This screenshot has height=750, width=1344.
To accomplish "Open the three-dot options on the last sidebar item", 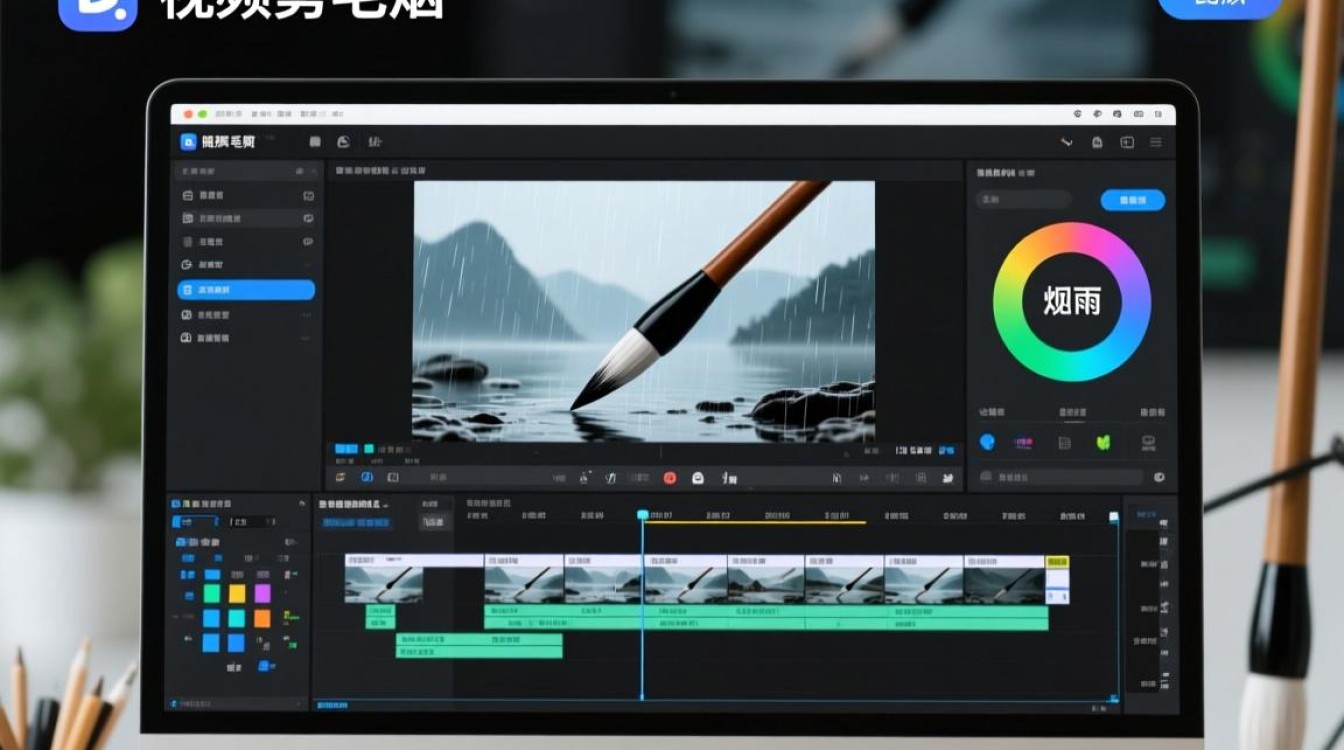I will click(307, 339).
